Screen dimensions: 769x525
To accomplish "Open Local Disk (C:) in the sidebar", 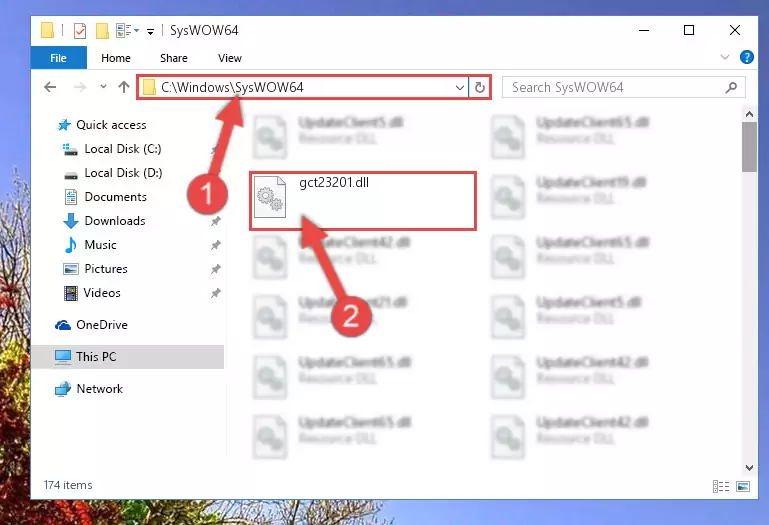I will [123, 149].
